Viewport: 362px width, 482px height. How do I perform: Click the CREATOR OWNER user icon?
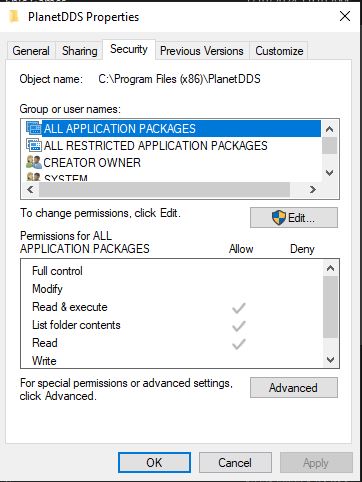(x=34, y=162)
